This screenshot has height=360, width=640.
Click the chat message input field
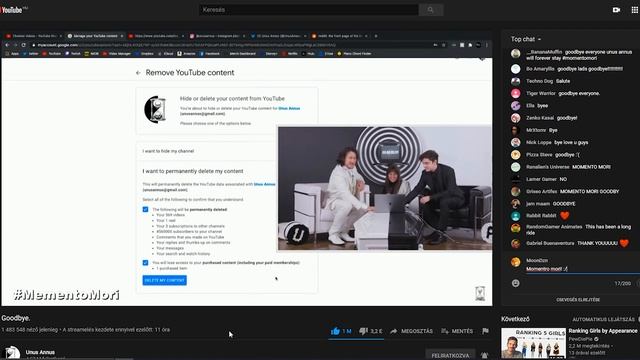tap(583, 269)
